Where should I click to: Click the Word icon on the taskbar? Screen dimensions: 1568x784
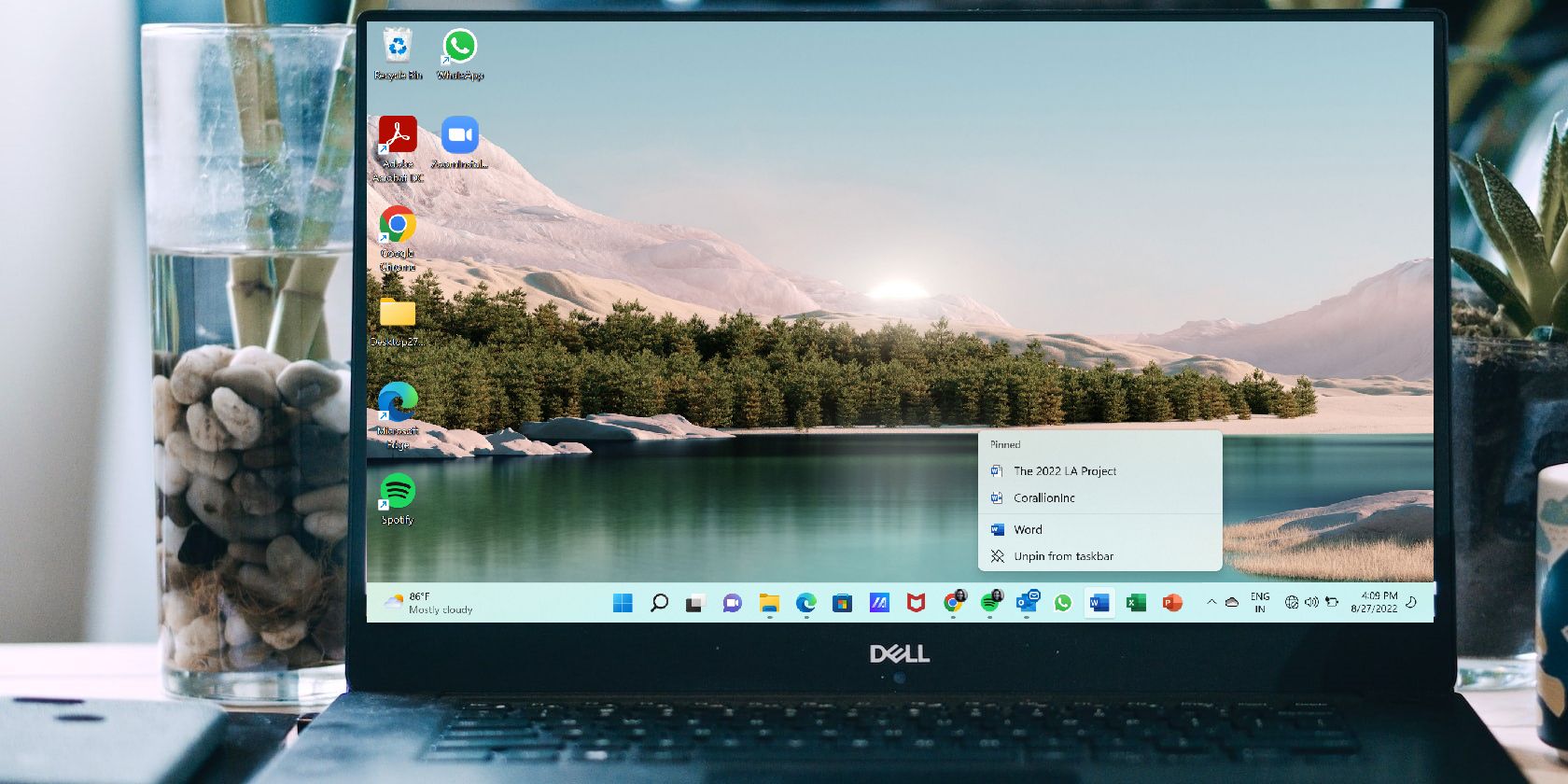tap(1099, 603)
